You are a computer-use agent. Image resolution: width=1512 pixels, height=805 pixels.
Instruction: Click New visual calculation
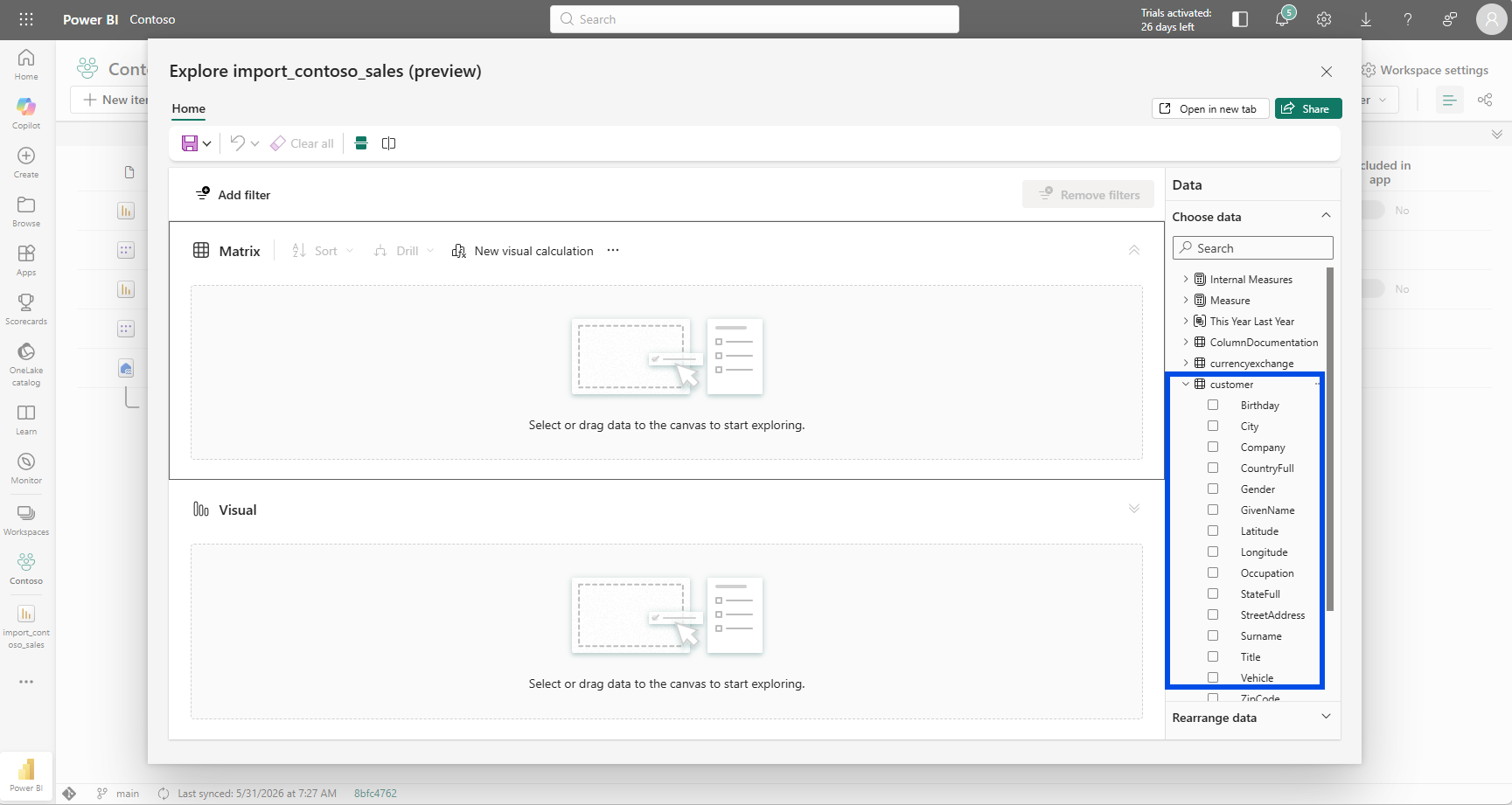pos(522,251)
